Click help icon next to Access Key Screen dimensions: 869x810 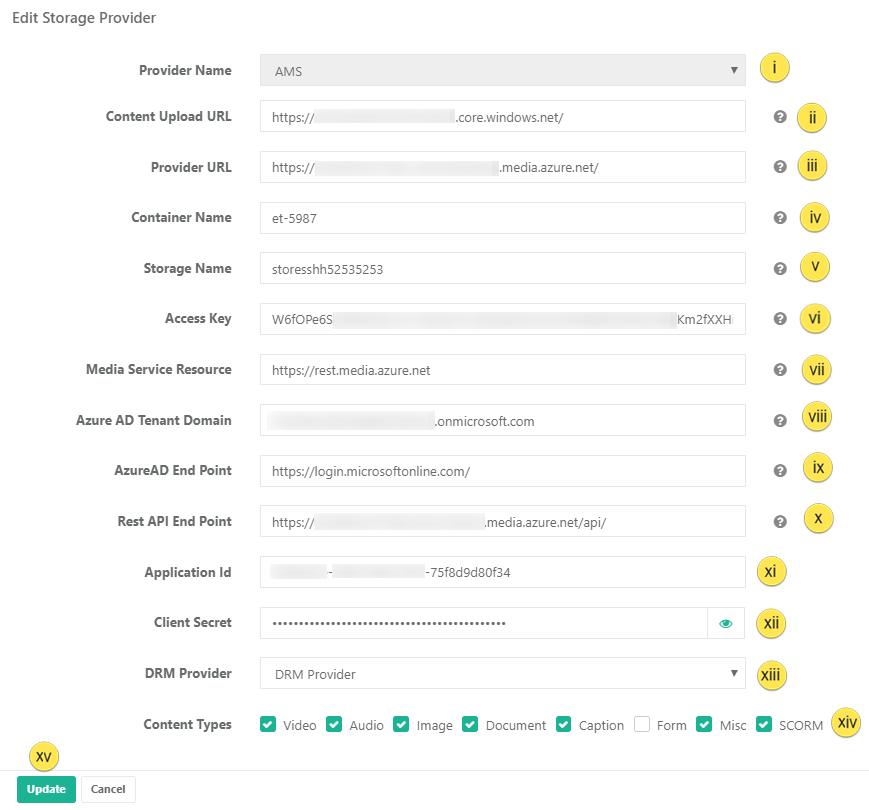(780, 319)
